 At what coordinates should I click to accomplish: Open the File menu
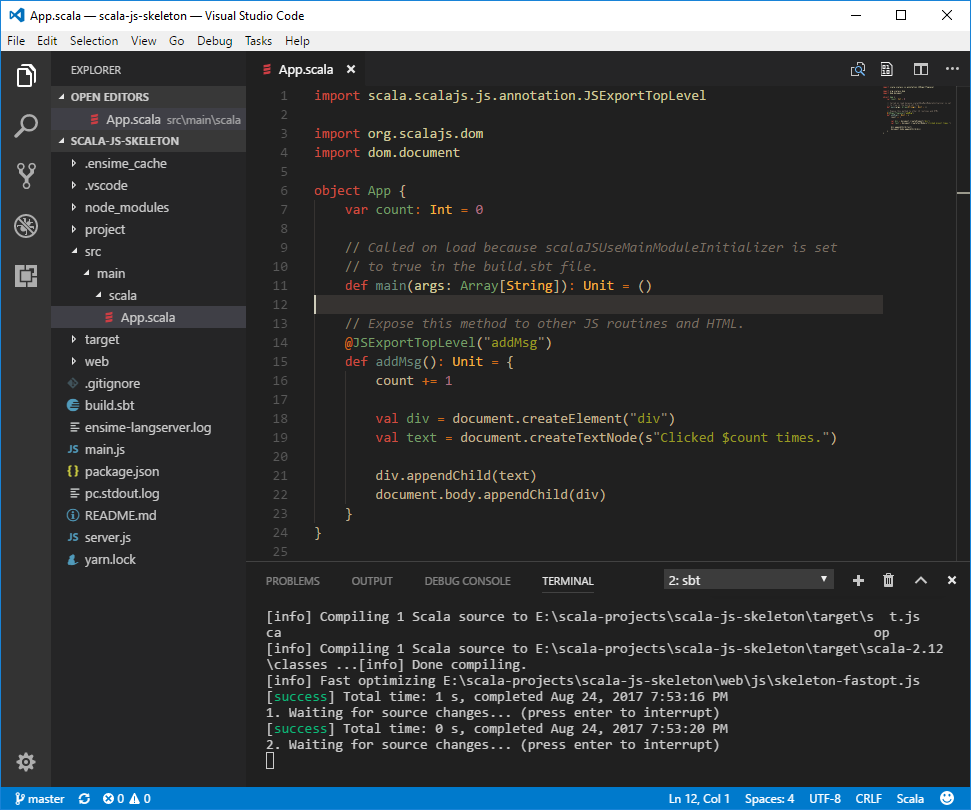(x=16, y=41)
